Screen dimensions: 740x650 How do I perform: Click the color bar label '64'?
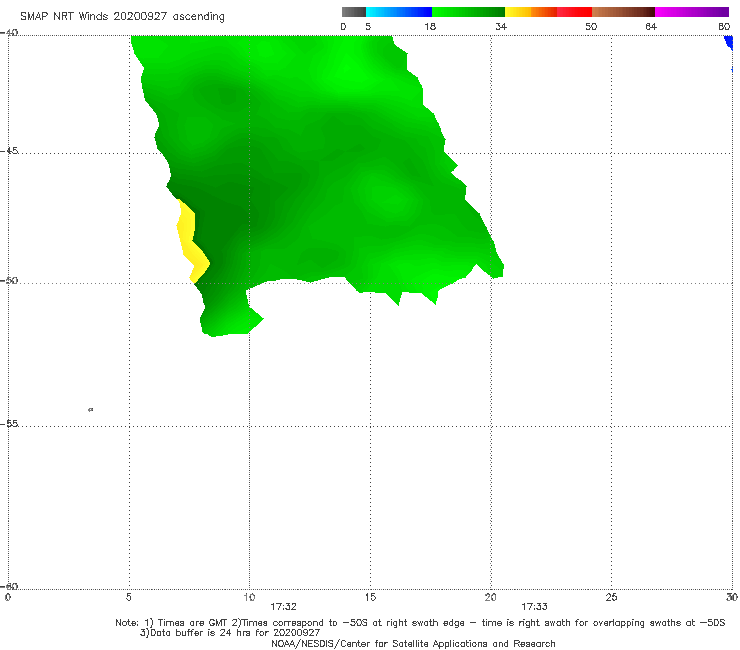651,26
